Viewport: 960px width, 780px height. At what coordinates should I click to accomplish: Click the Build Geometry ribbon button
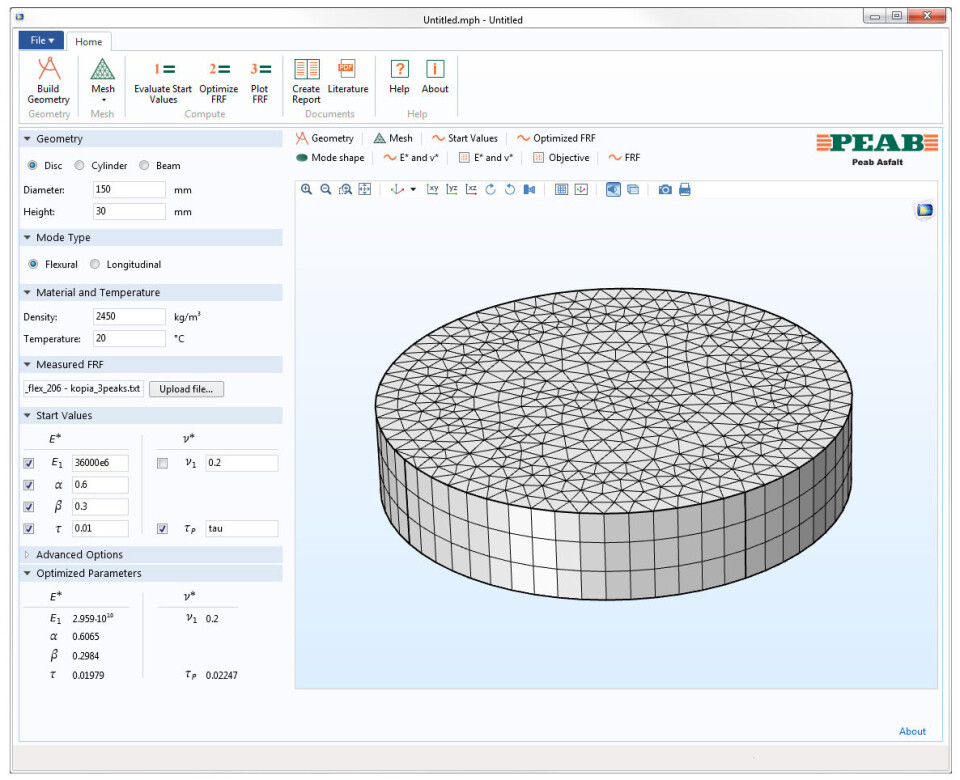pyautogui.click(x=48, y=81)
